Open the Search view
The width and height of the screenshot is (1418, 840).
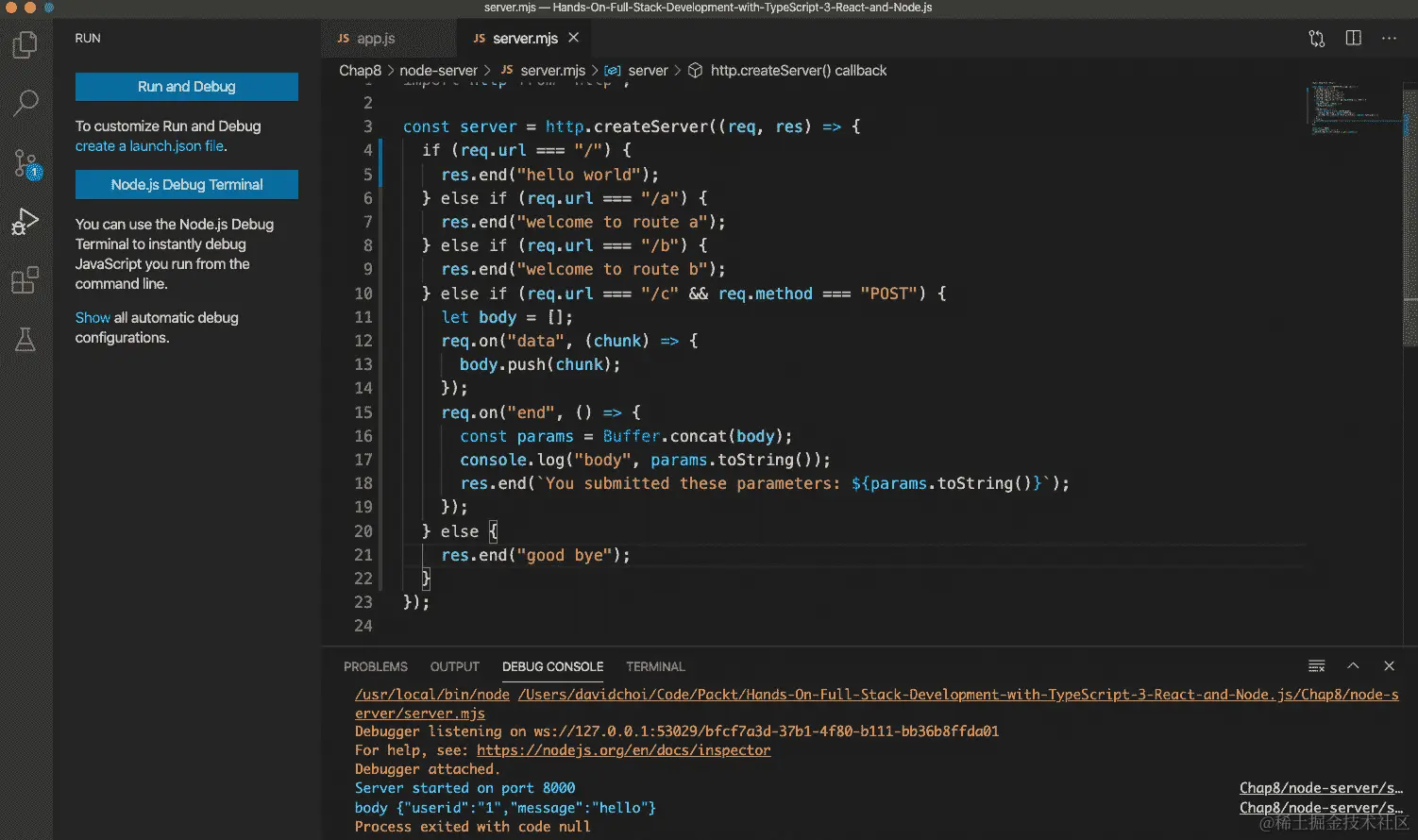tap(25, 103)
